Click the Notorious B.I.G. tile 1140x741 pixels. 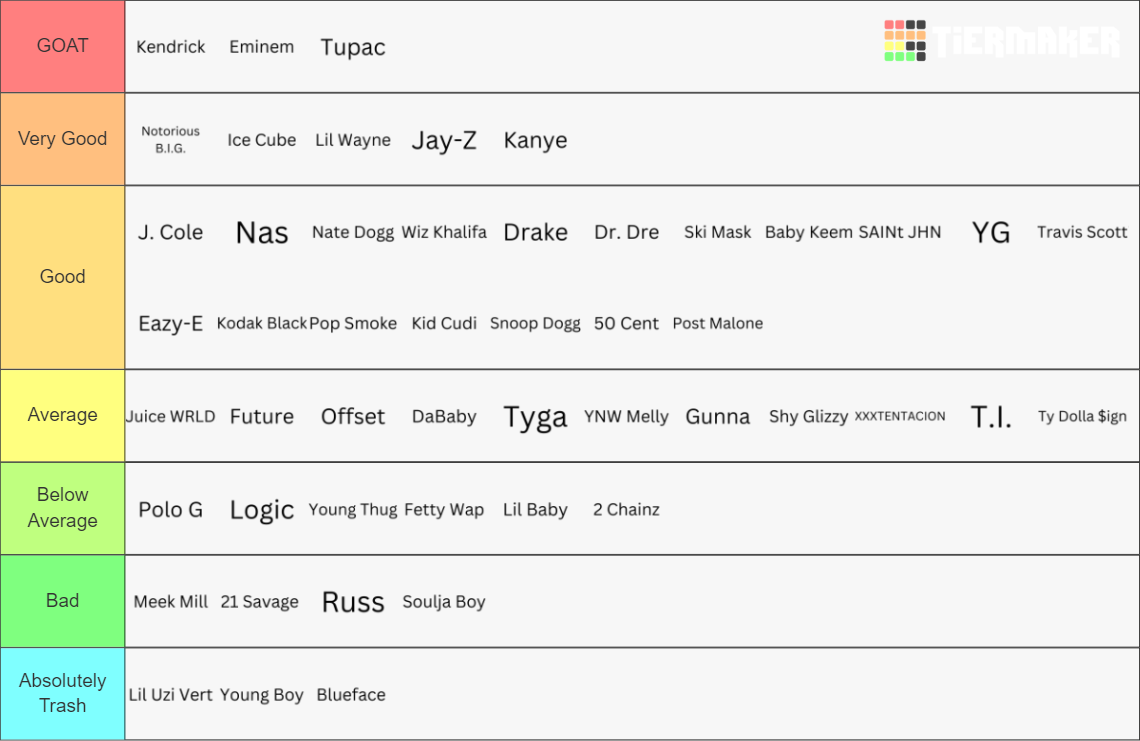(x=171, y=140)
